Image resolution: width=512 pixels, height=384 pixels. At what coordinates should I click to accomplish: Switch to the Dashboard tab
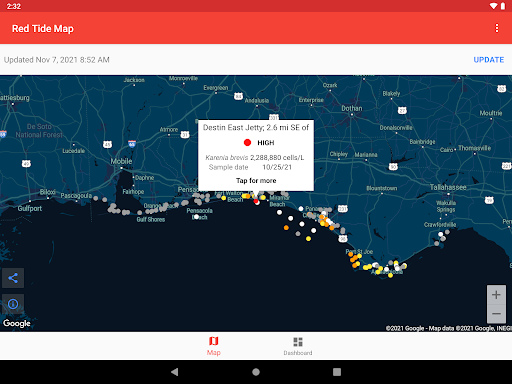298,346
